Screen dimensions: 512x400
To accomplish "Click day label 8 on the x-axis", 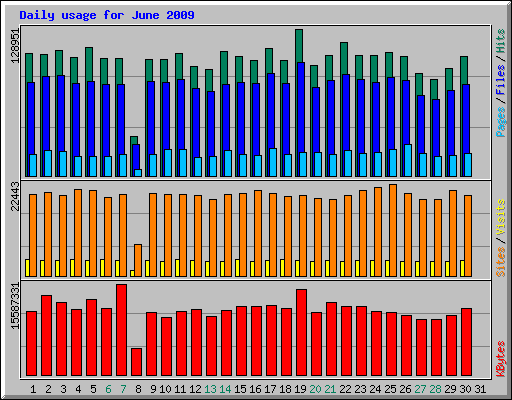I will click(138, 389).
